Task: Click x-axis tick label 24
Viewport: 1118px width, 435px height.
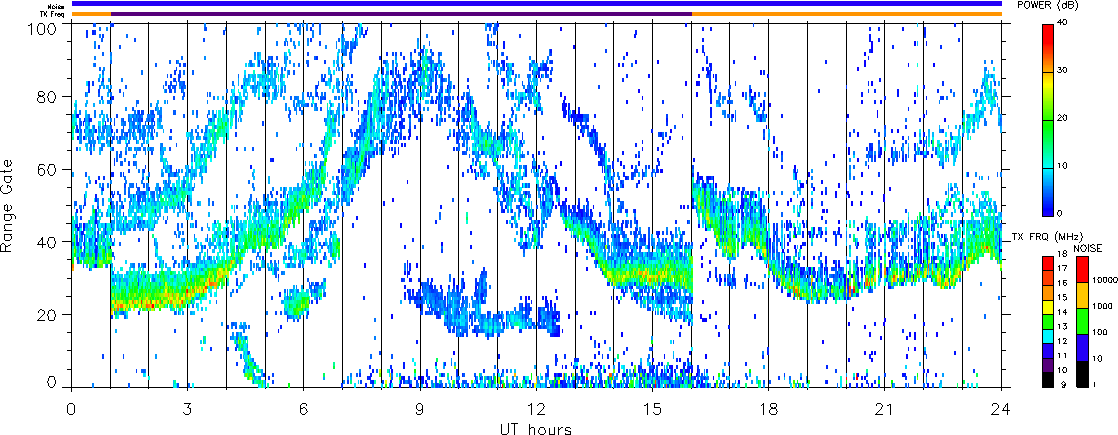Action: point(1001,409)
